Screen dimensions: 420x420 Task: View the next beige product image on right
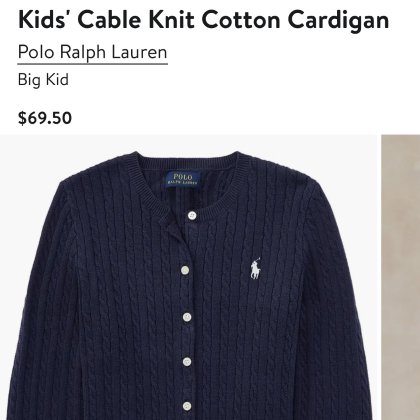click(401, 277)
